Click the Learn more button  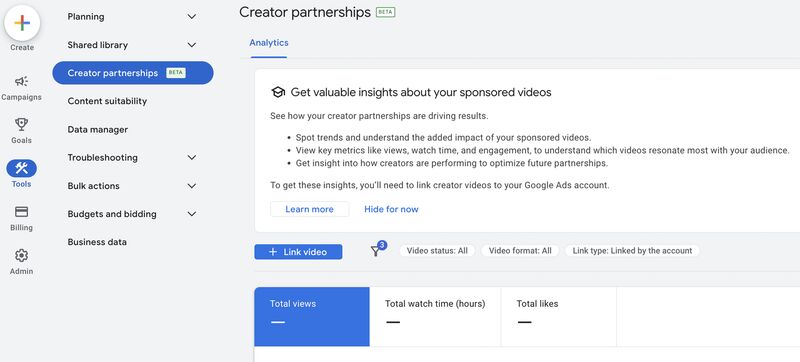click(x=310, y=209)
